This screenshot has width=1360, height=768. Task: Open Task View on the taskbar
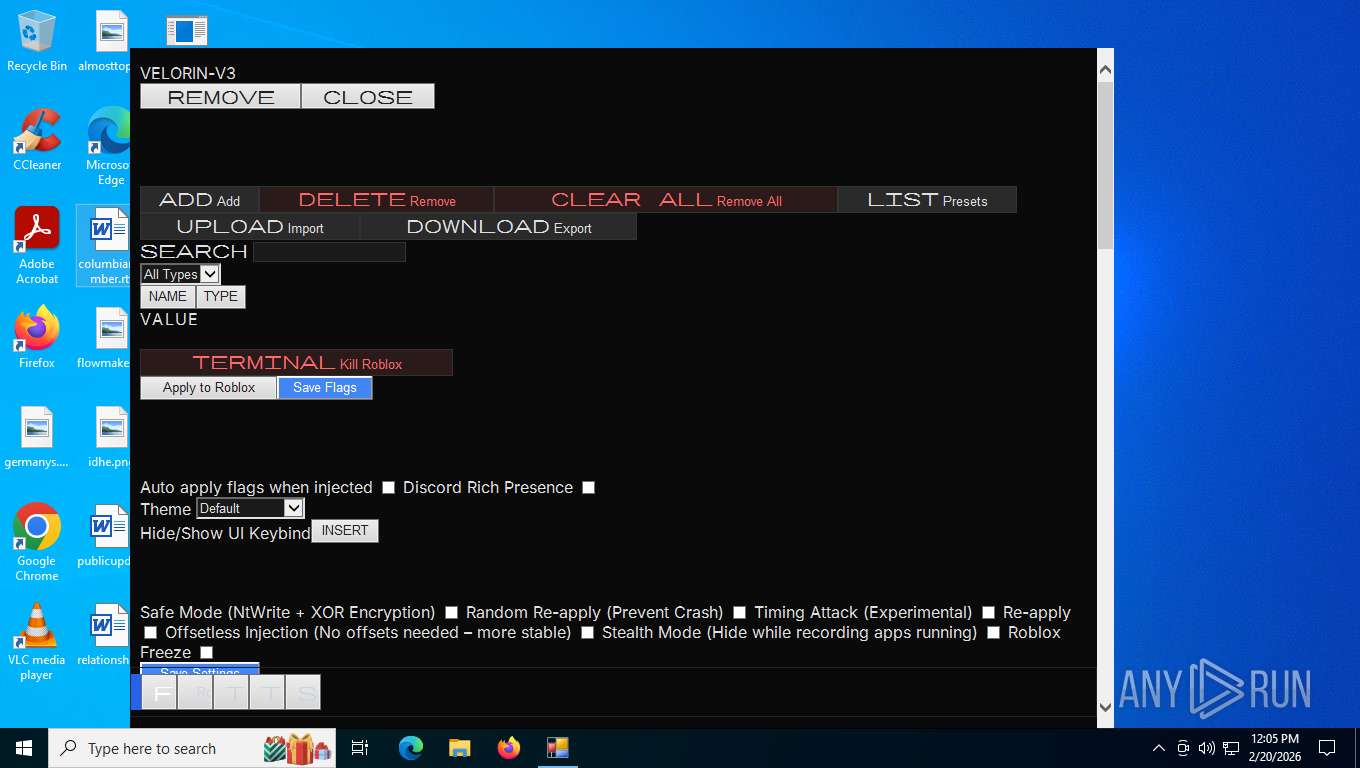point(360,748)
